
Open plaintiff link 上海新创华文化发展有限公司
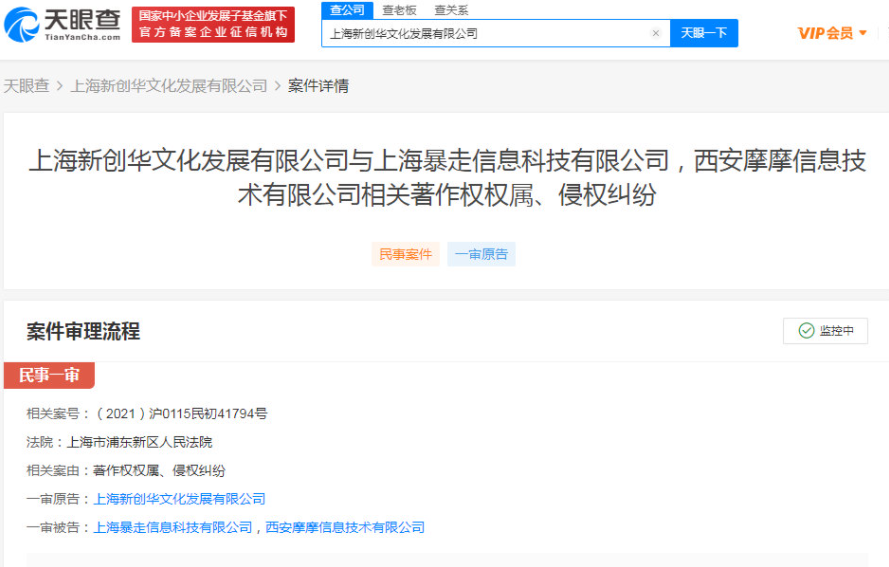coord(179,499)
